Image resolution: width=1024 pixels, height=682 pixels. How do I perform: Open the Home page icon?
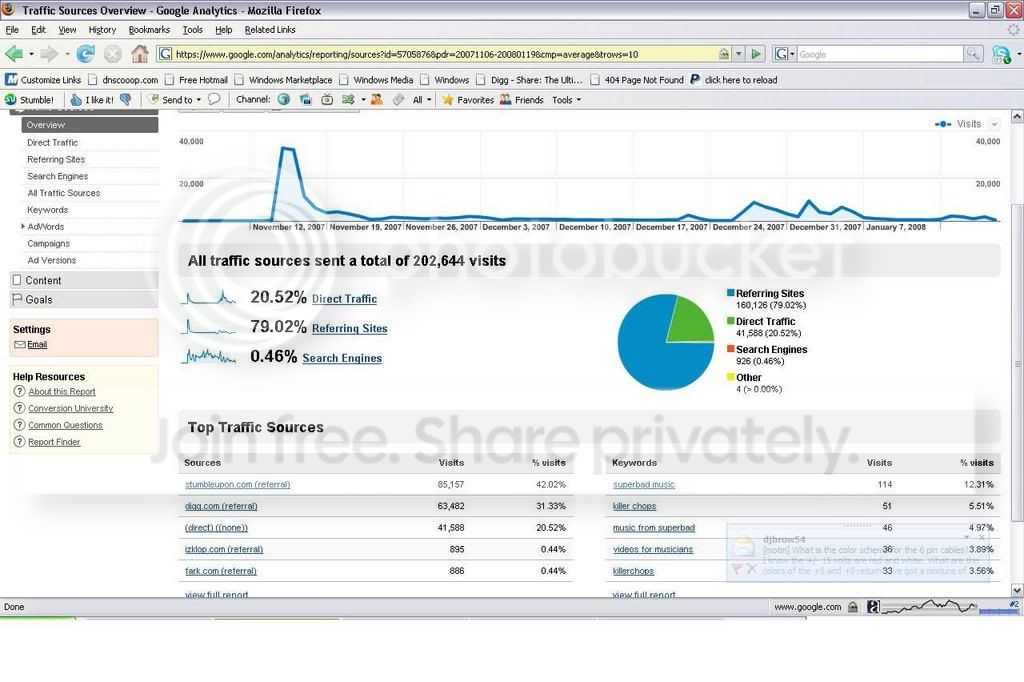140,54
